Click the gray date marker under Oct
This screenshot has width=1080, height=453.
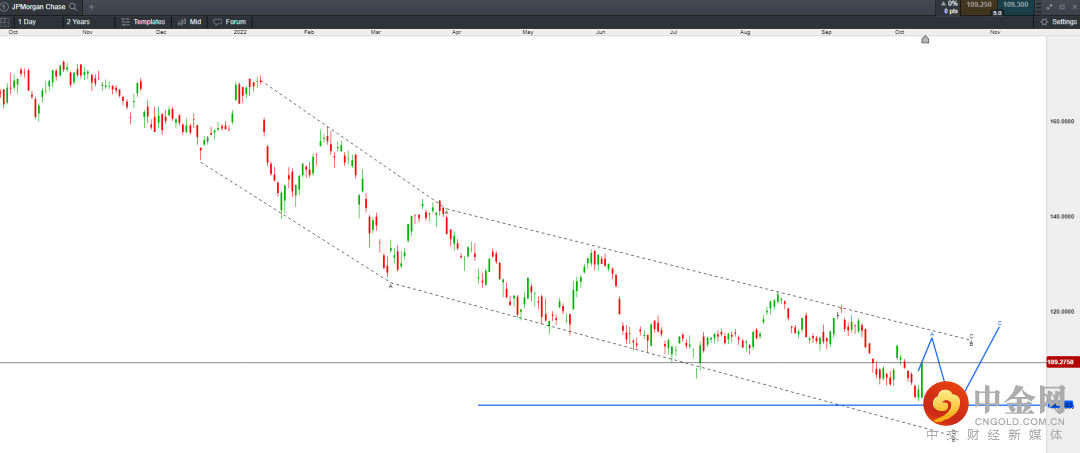point(925,40)
